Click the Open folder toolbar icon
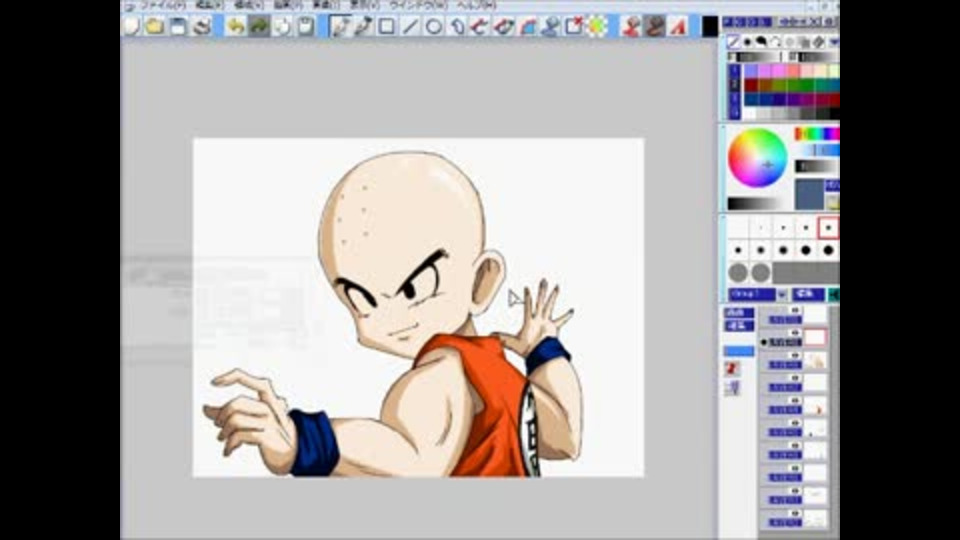 pyautogui.click(x=154, y=26)
